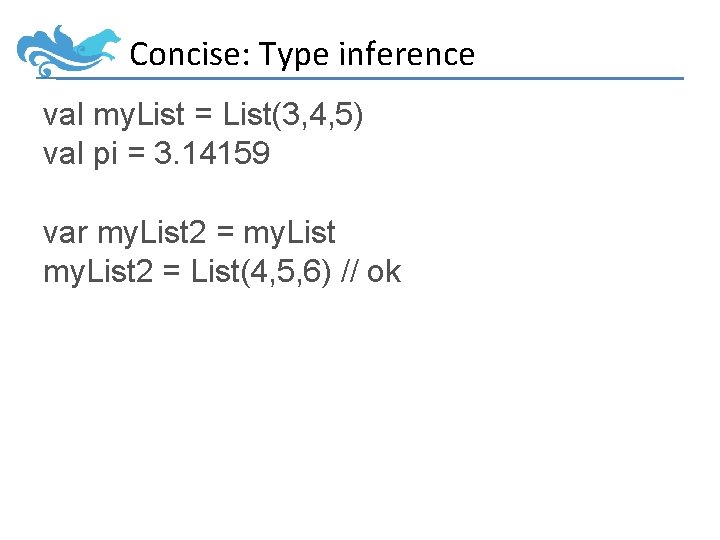
Task: Select the "List(4,5,6)" expression
Action: [x=263, y=271]
